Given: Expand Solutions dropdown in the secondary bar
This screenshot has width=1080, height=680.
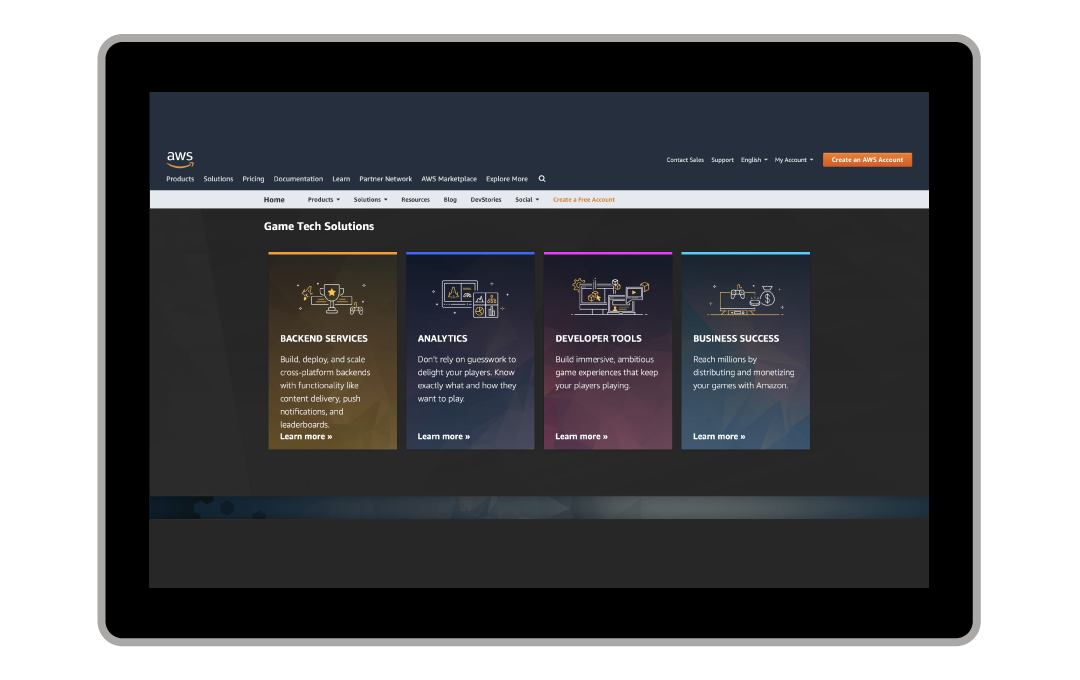Looking at the screenshot, I should click(x=371, y=200).
